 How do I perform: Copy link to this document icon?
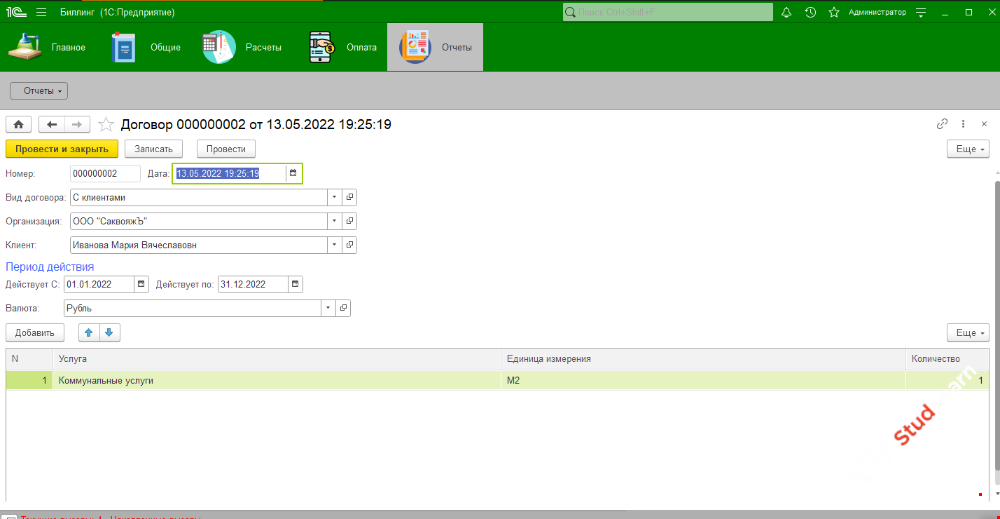(942, 125)
